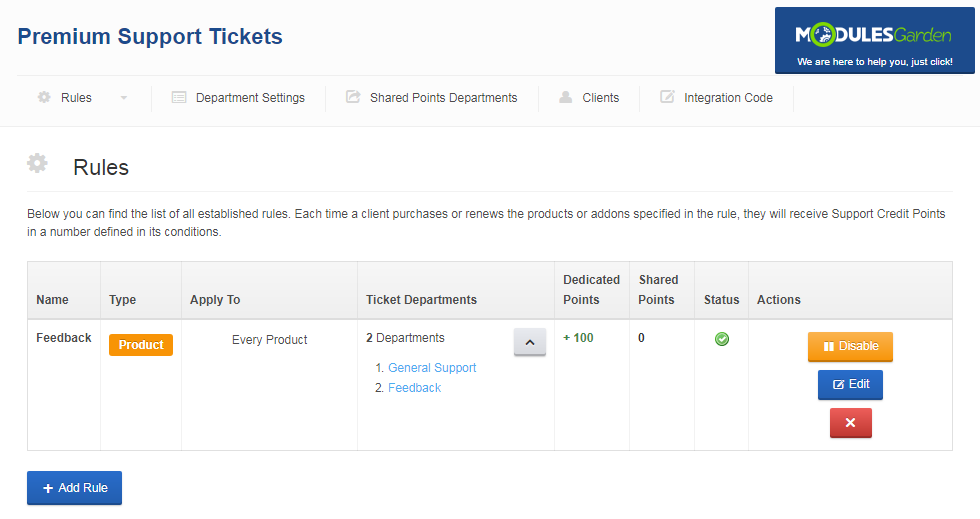Click the Rules page heading

pyautogui.click(x=101, y=168)
